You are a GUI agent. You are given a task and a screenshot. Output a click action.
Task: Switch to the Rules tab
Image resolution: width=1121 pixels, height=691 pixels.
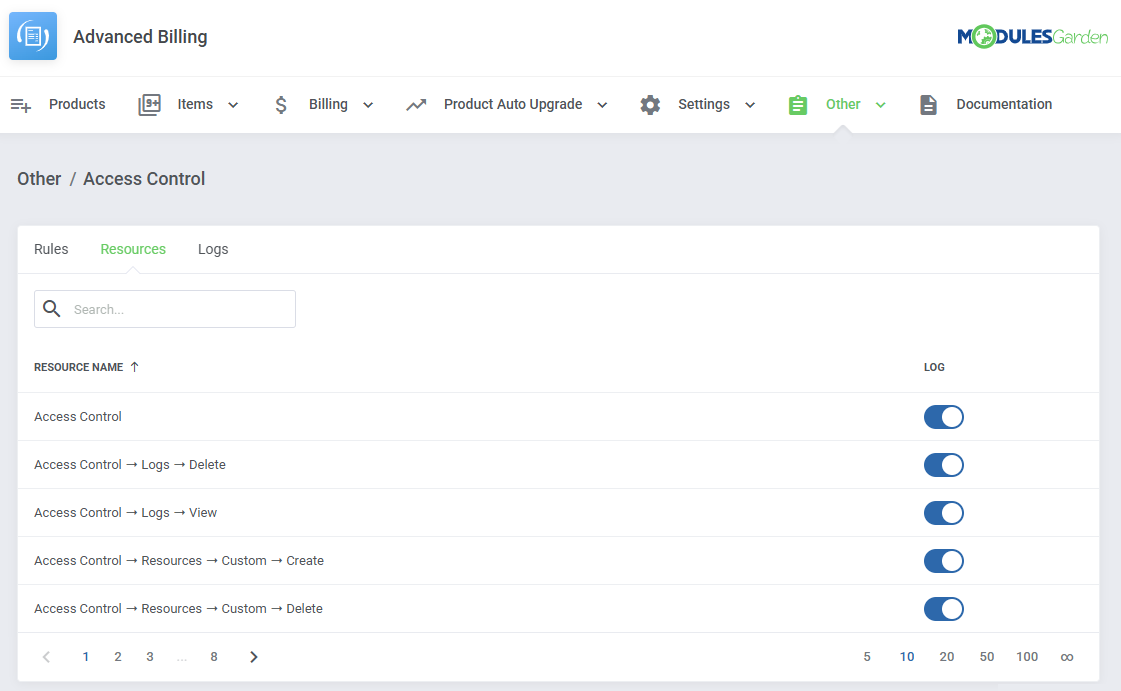point(51,249)
